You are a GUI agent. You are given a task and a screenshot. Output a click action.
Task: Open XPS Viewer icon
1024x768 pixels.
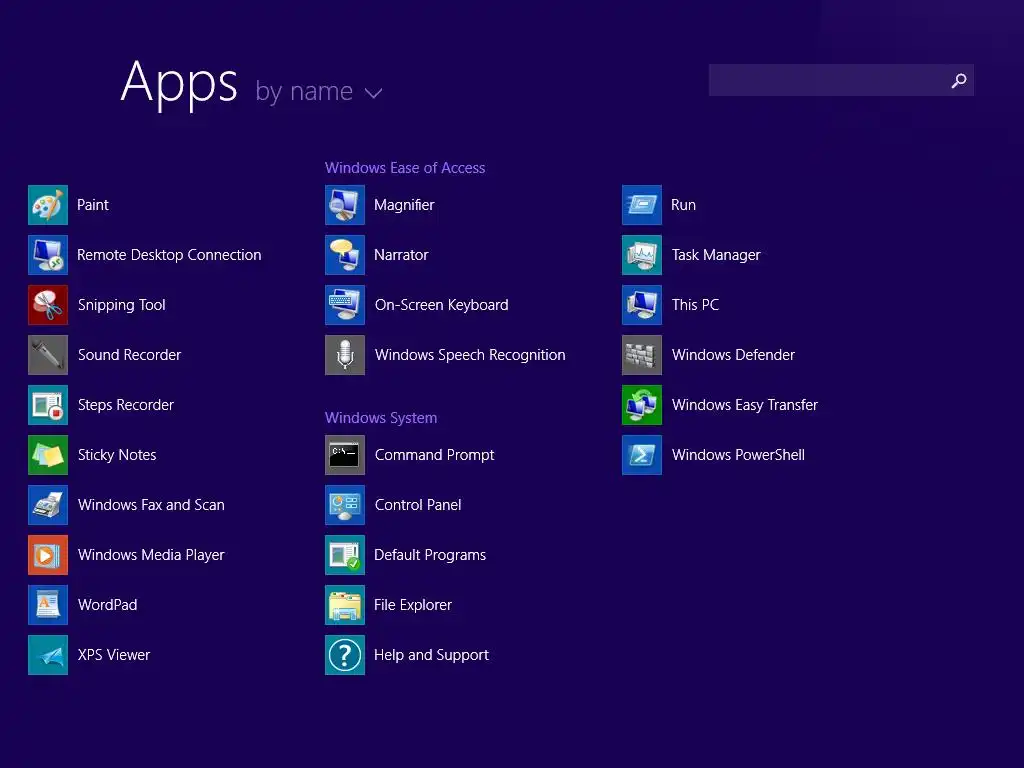[x=48, y=655]
